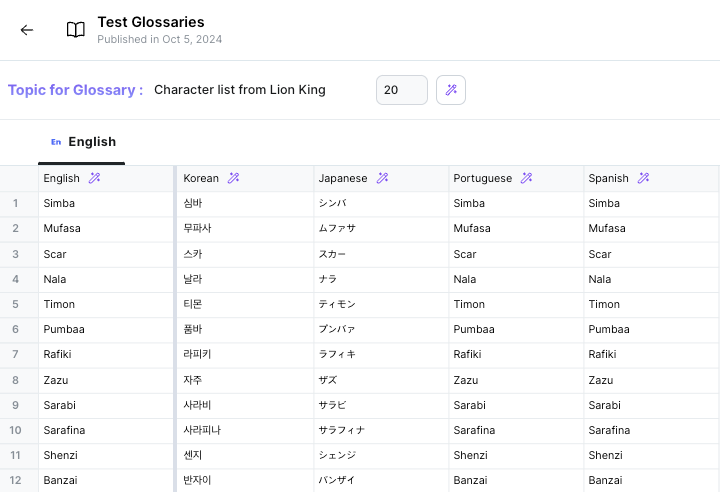Edit the topic field Character list from Lion King

[x=240, y=90]
